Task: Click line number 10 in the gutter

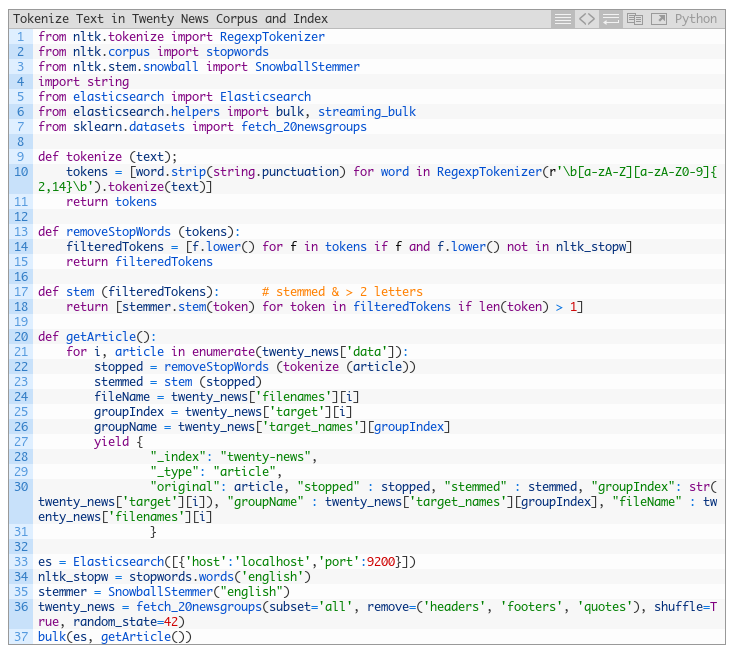Action: click(x=21, y=172)
